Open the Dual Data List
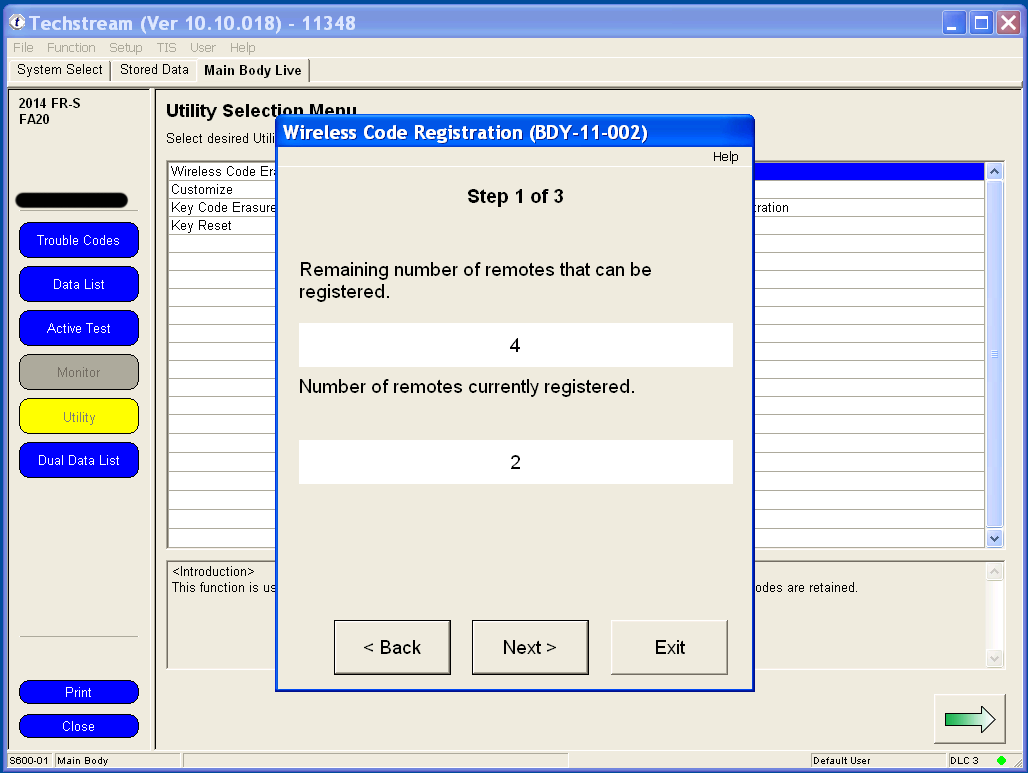The height and width of the screenshot is (773, 1028). coord(78,460)
